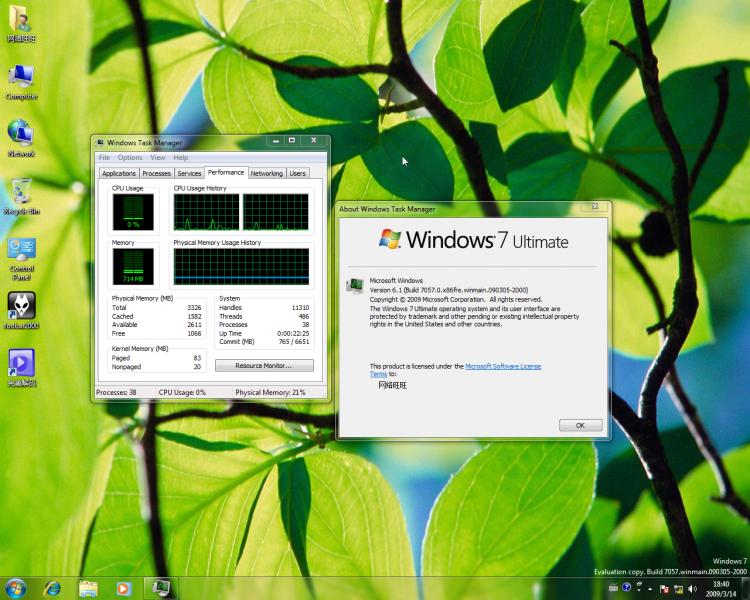Click the Physical Memory Usage History graph
This screenshot has width=750, height=600.
[x=241, y=267]
